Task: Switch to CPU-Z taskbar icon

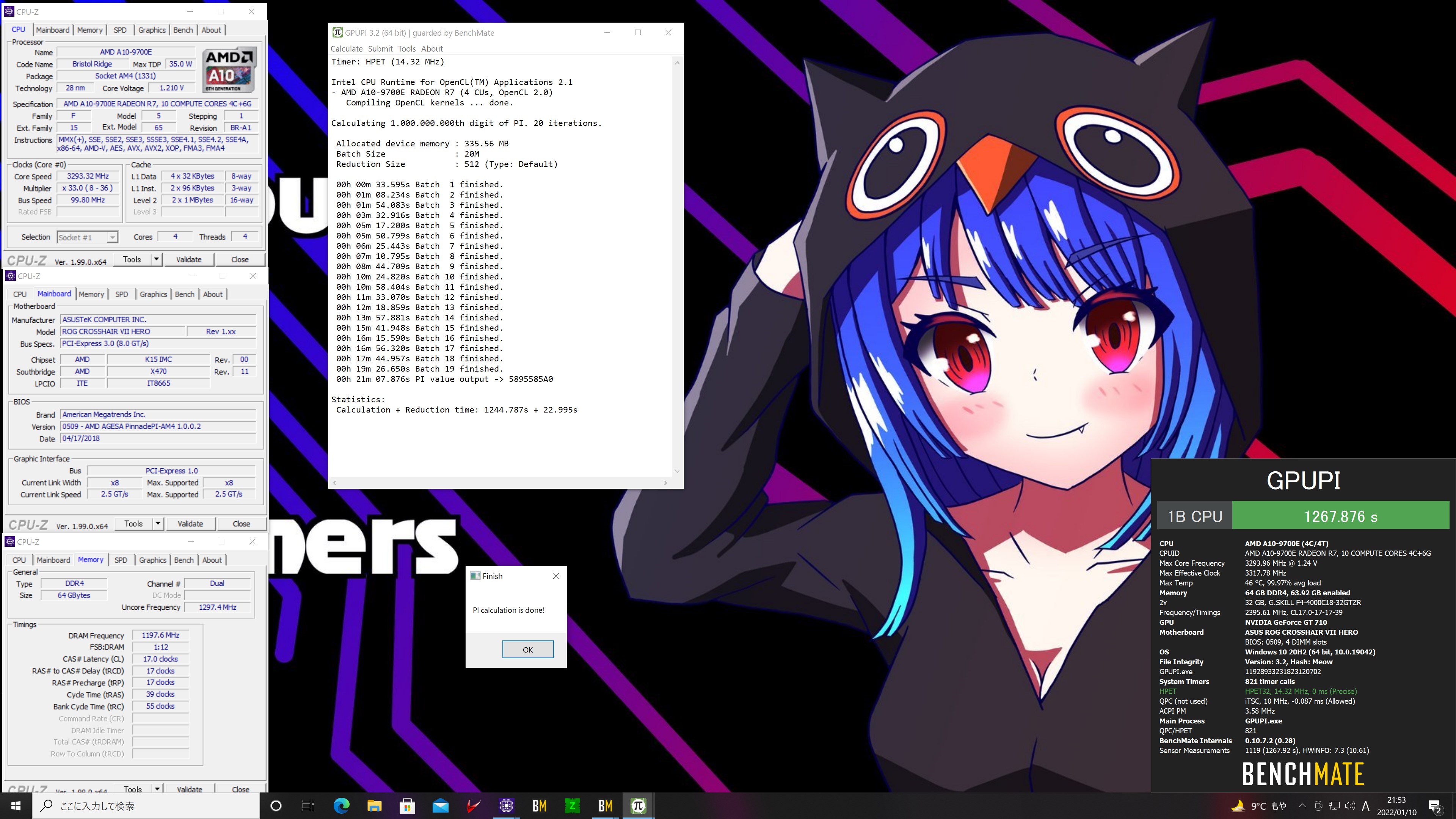Action: coord(507,805)
